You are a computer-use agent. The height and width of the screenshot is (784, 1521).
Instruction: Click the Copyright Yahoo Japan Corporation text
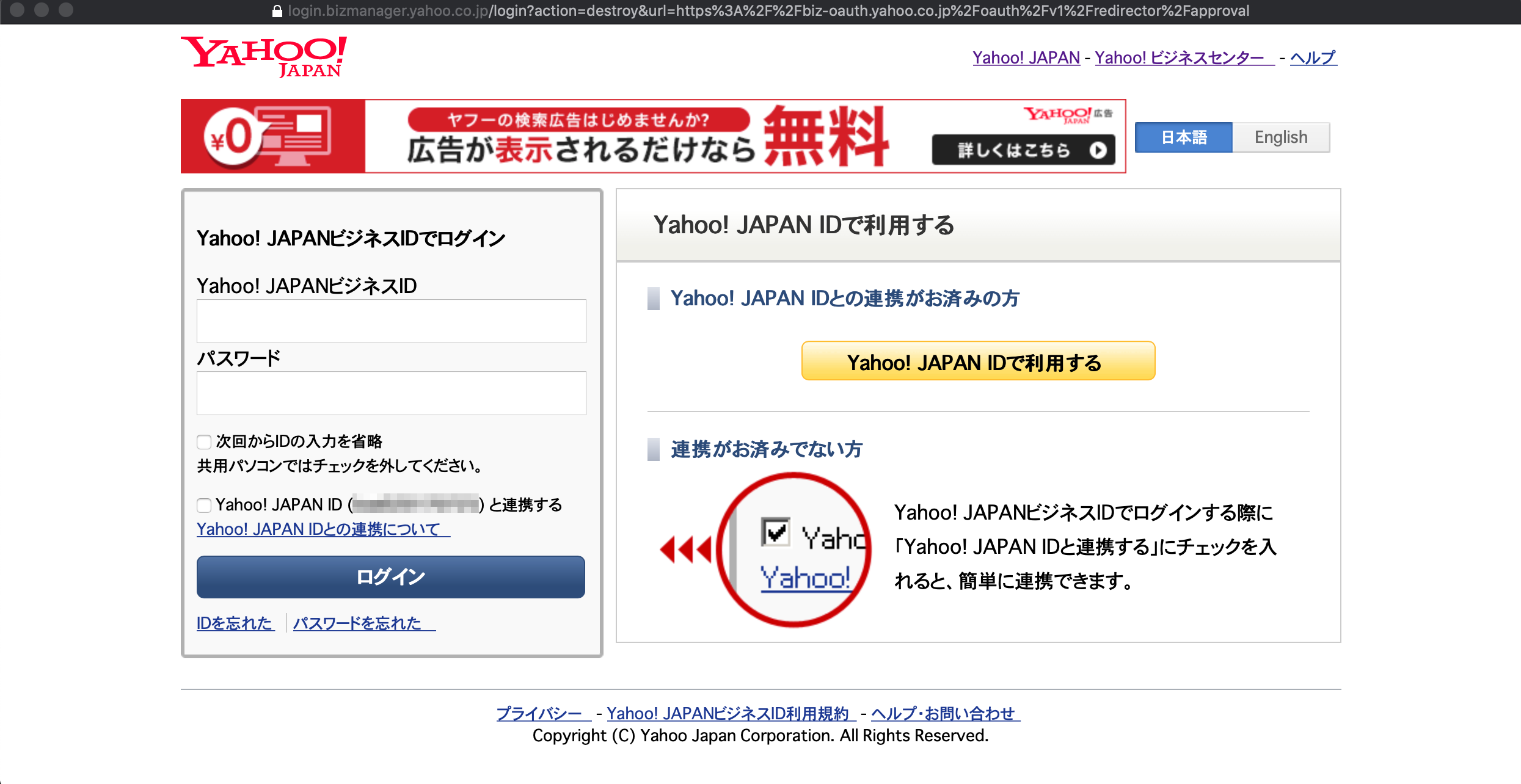(x=760, y=736)
